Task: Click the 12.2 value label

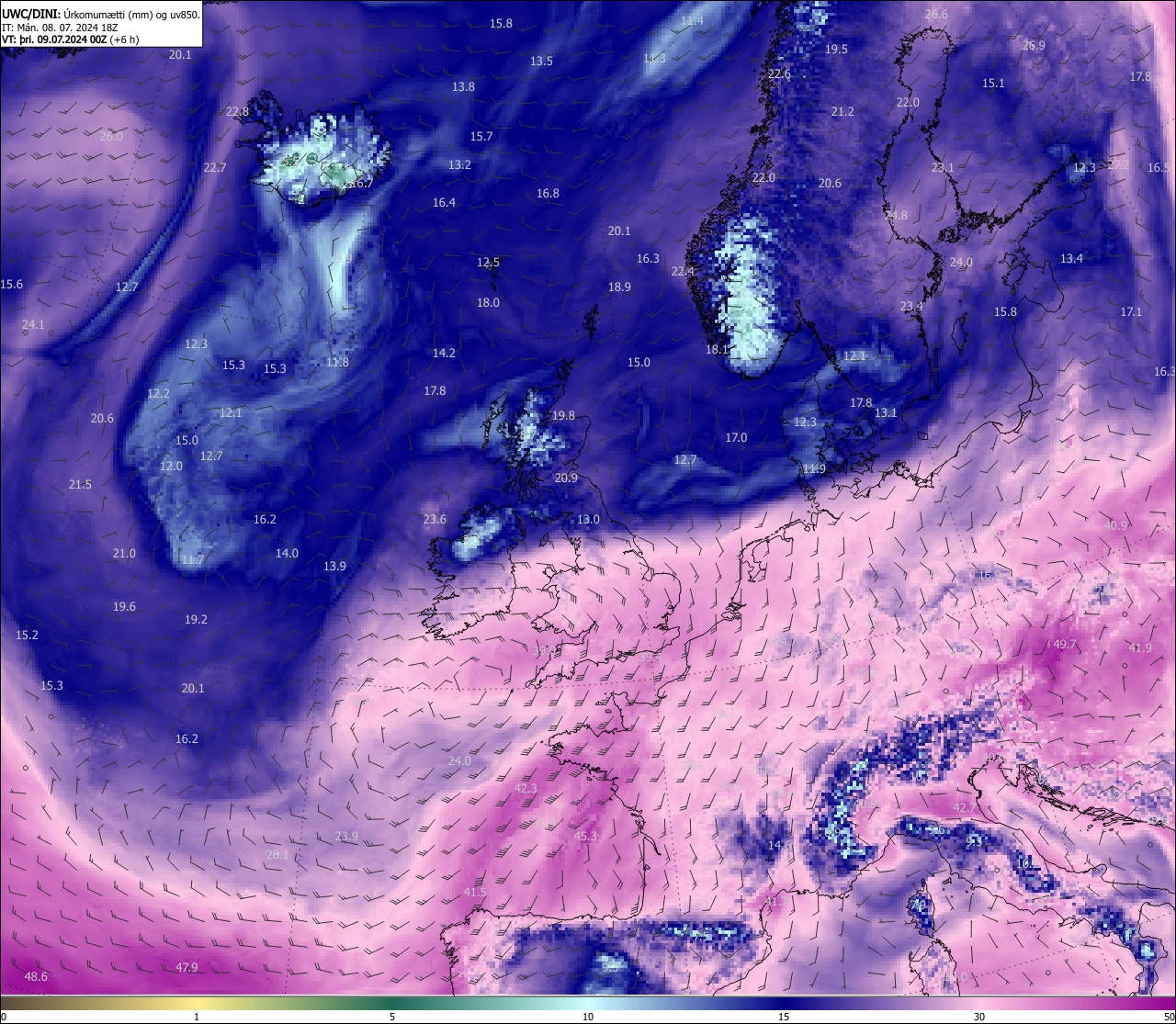Action: click(158, 394)
